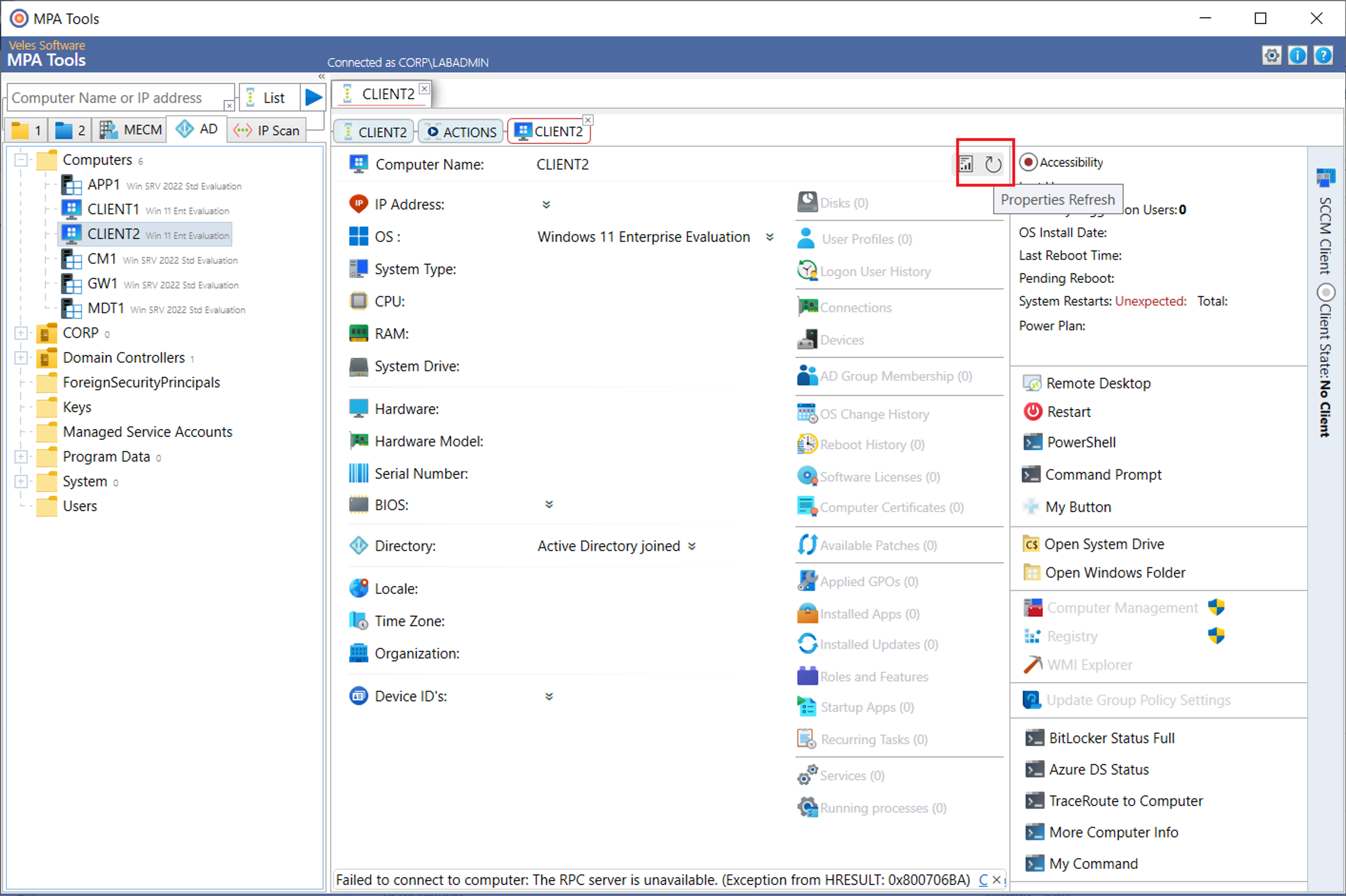The width and height of the screenshot is (1346, 896).
Task: Run BitLocker Status Full command
Action: [x=1100, y=738]
